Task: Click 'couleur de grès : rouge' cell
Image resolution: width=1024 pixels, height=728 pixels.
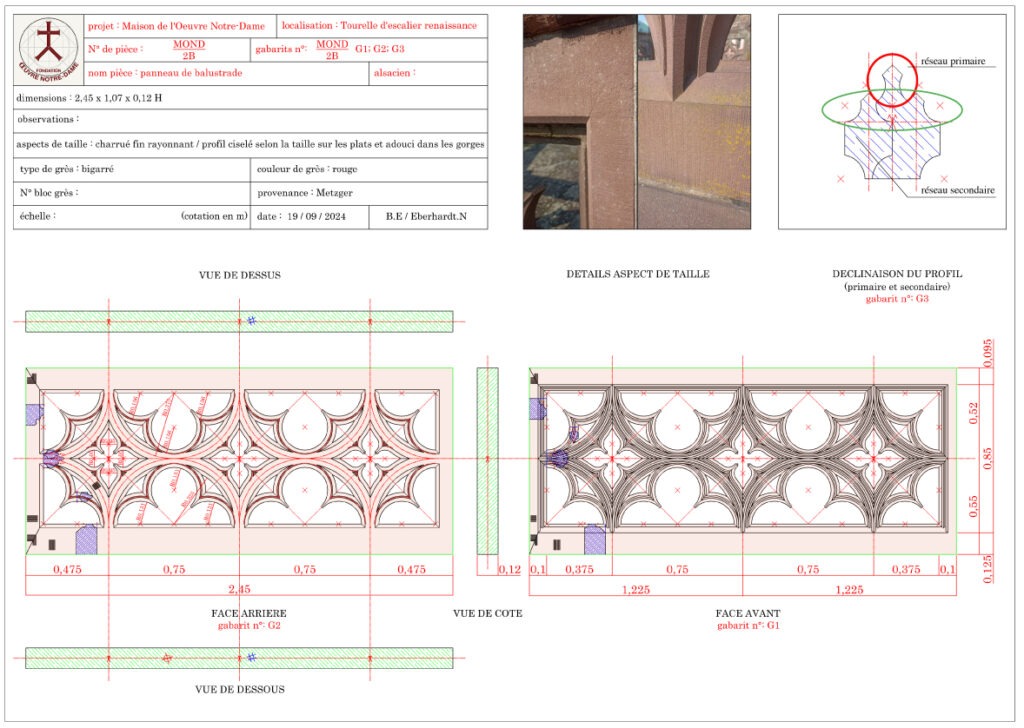Action: [369, 169]
